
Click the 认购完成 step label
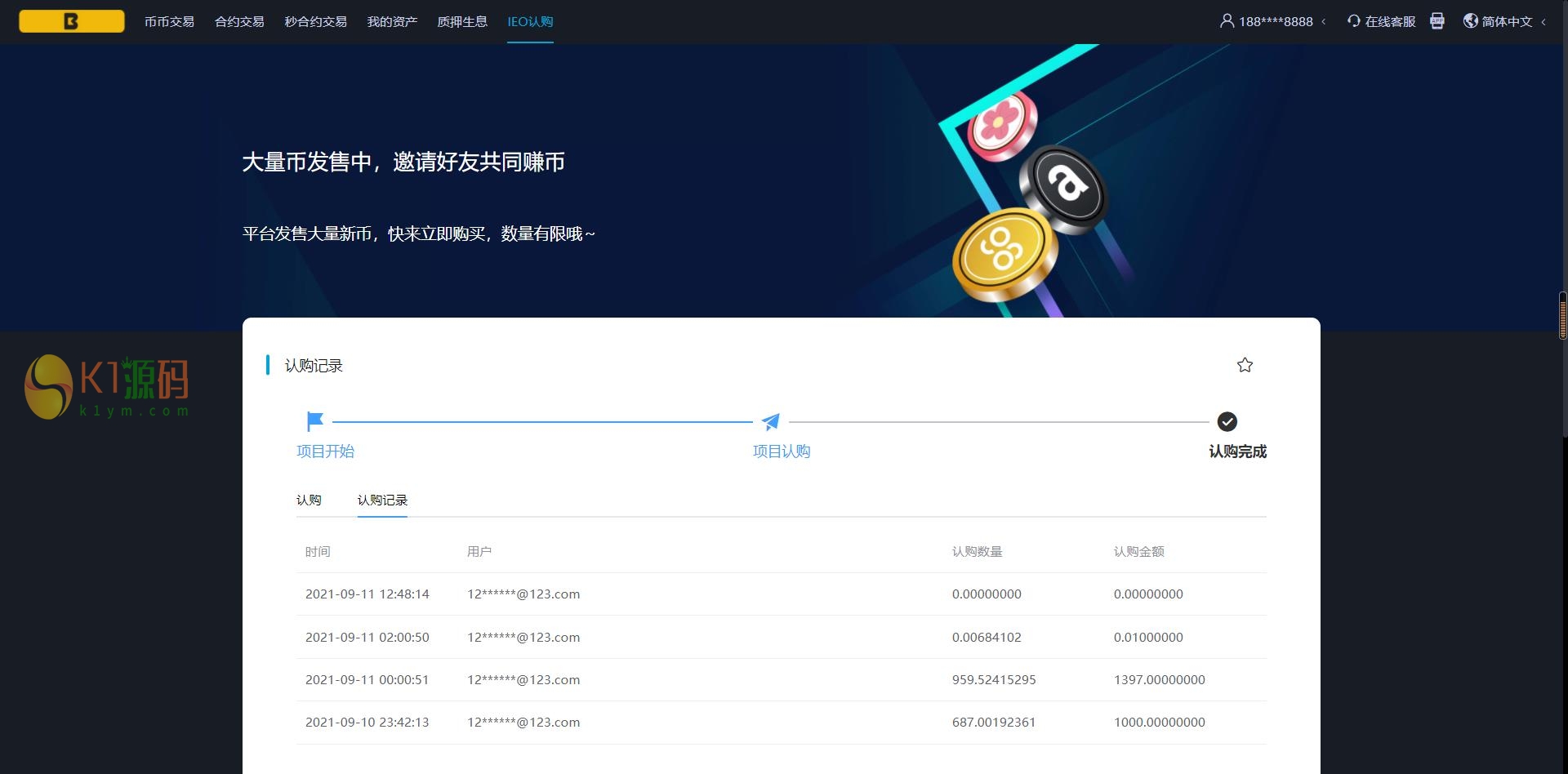(x=1237, y=451)
